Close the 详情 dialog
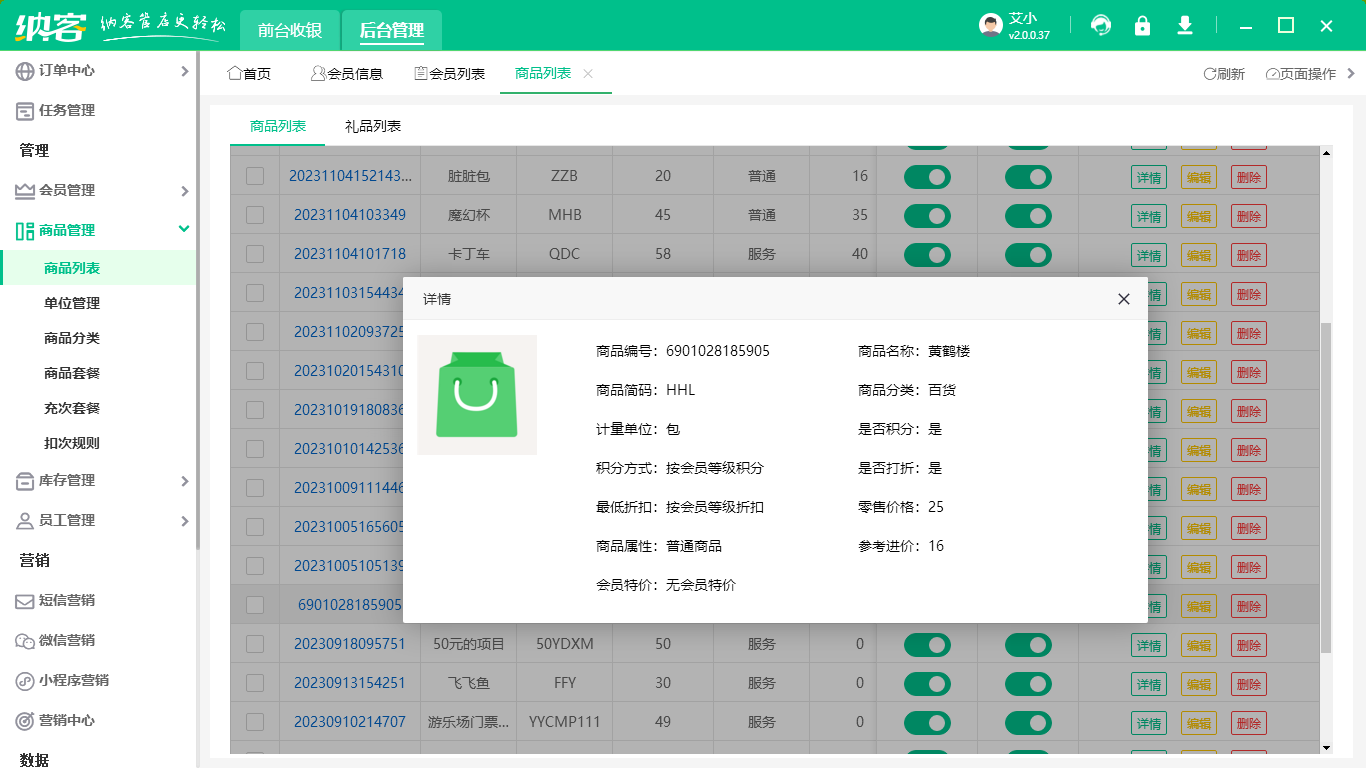This screenshot has width=1366, height=768. pos(1122,298)
